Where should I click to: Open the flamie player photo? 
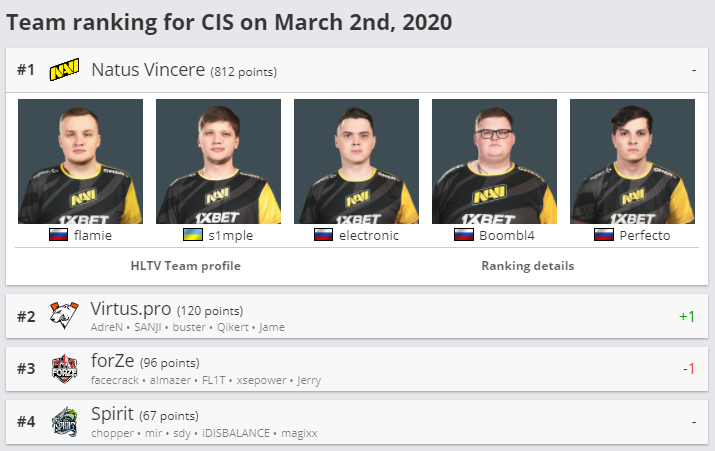(x=80, y=161)
